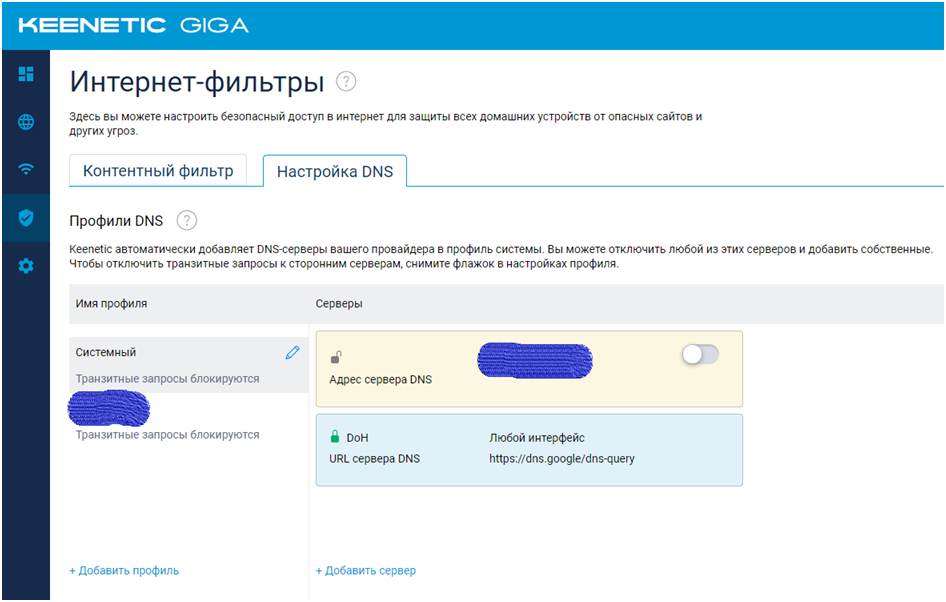946x602 pixels.
Task: Click the open padlock icon on DNS server
Action: pos(336,357)
